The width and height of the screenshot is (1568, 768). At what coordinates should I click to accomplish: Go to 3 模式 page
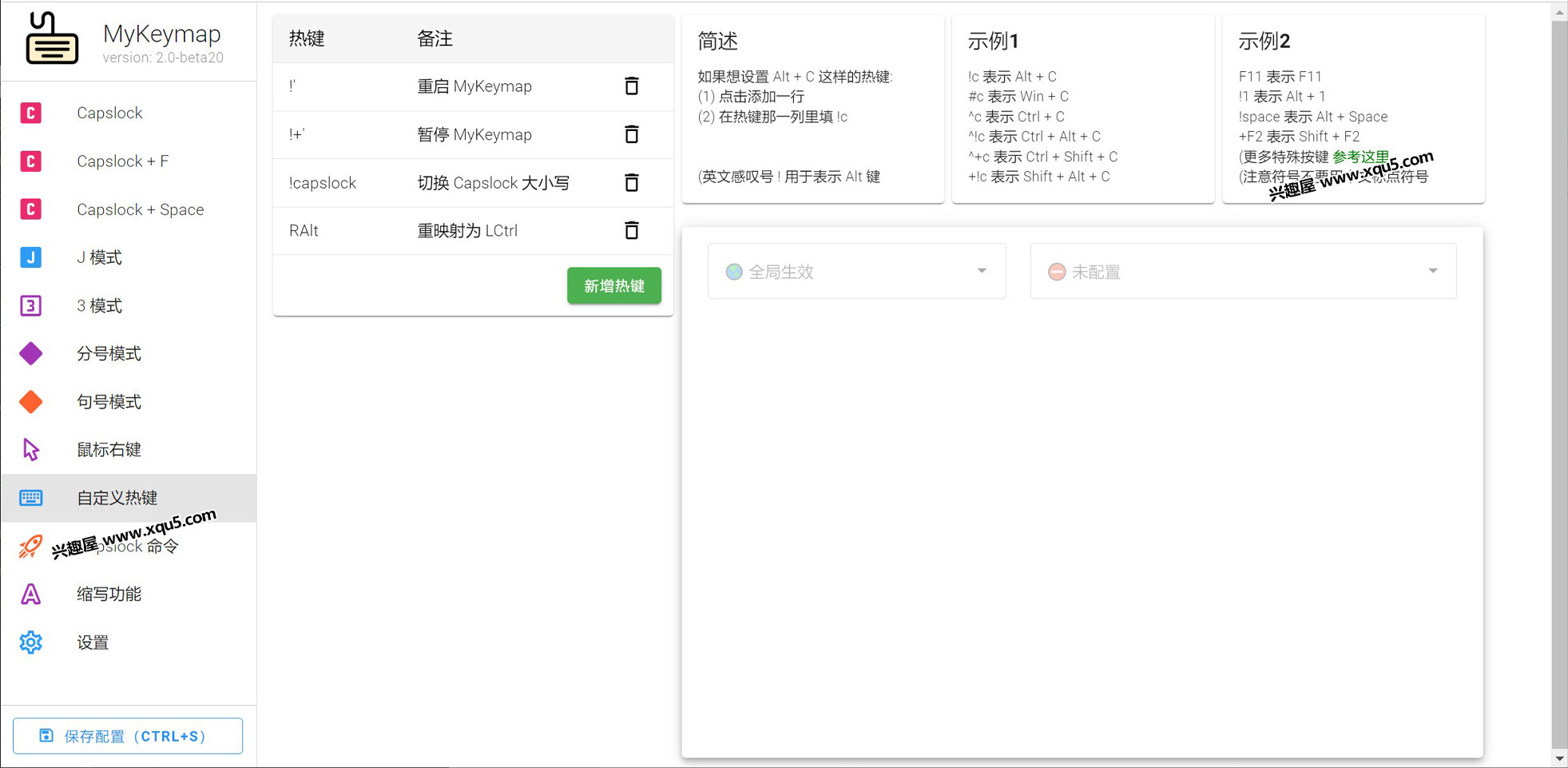pos(129,305)
